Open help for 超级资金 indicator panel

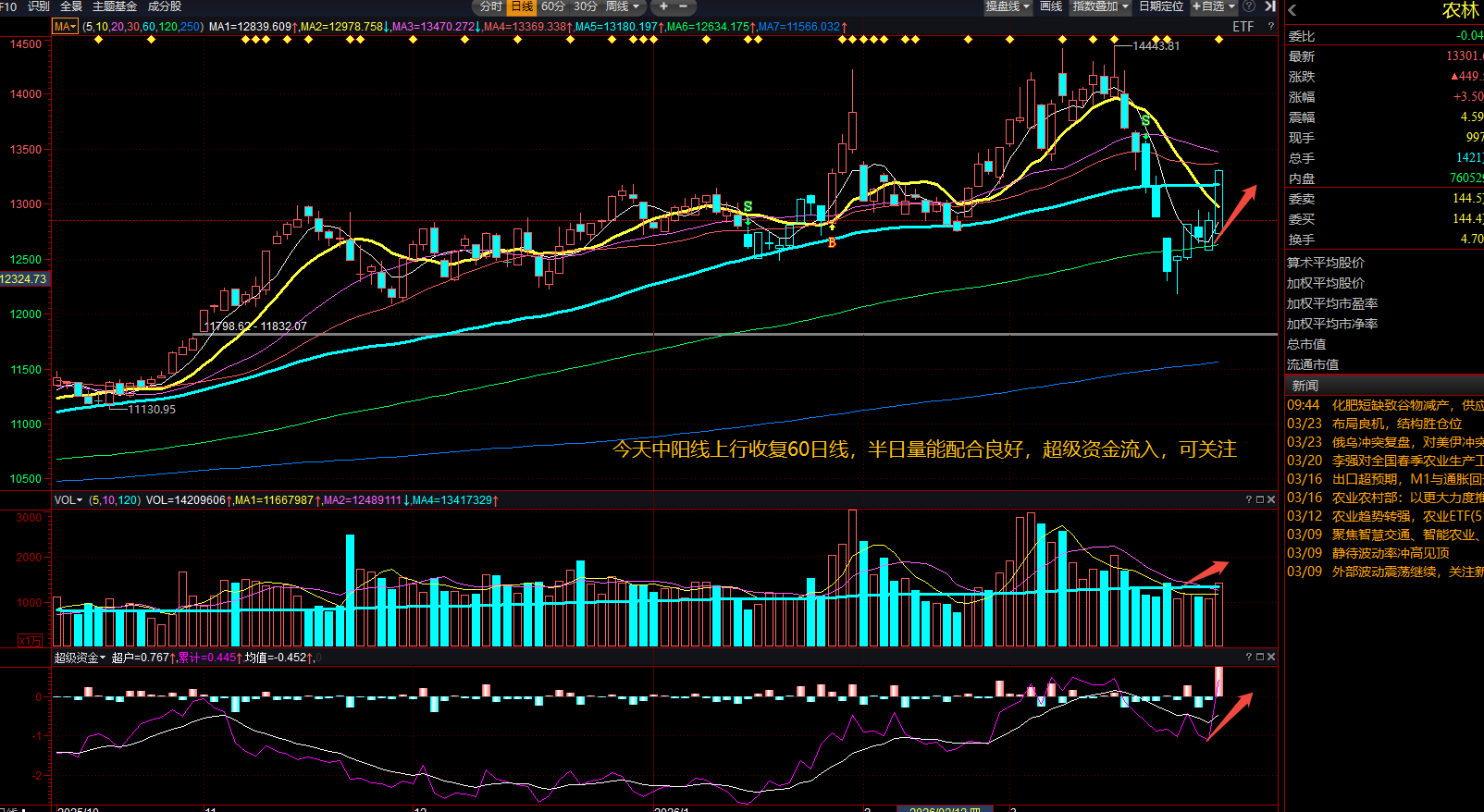click(x=1248, y=657)
